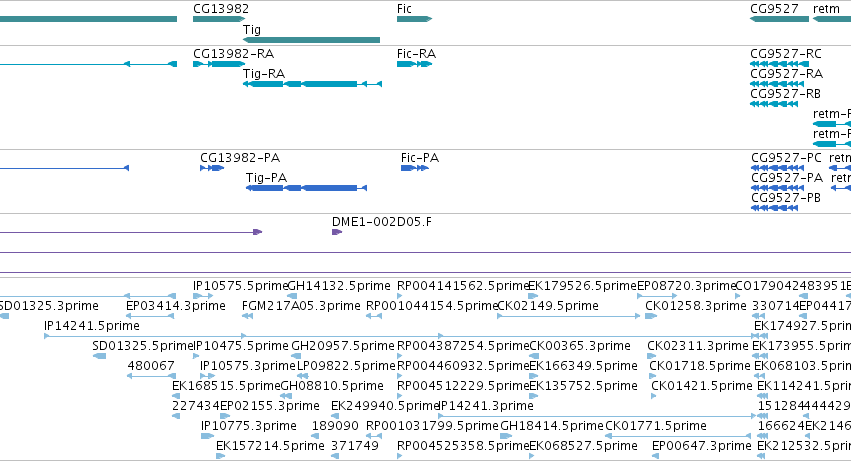Image resolution: width=851 pixels, height=461 pixels.
Task: Click EST IP14241.5prime label
Action: pos(92,326)
